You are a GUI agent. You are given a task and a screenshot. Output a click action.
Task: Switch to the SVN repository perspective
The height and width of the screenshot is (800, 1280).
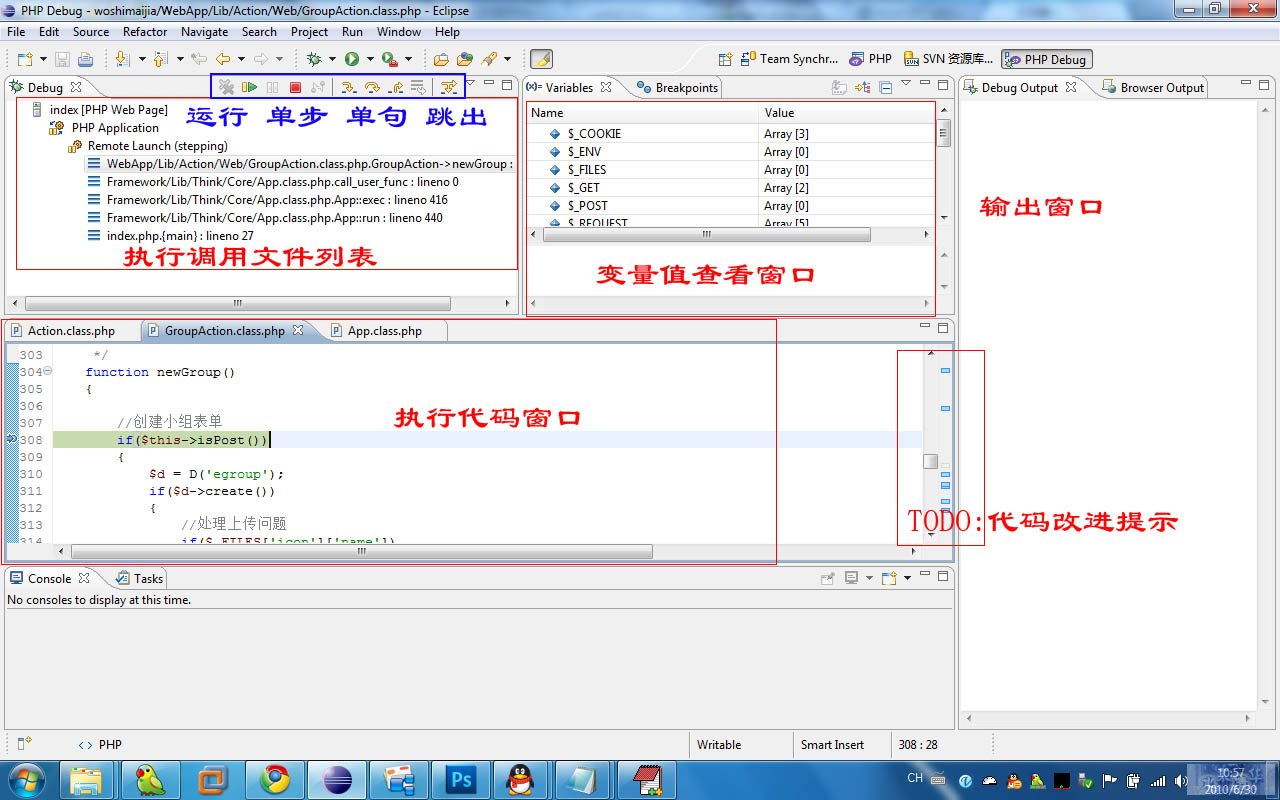pos(948,59)
